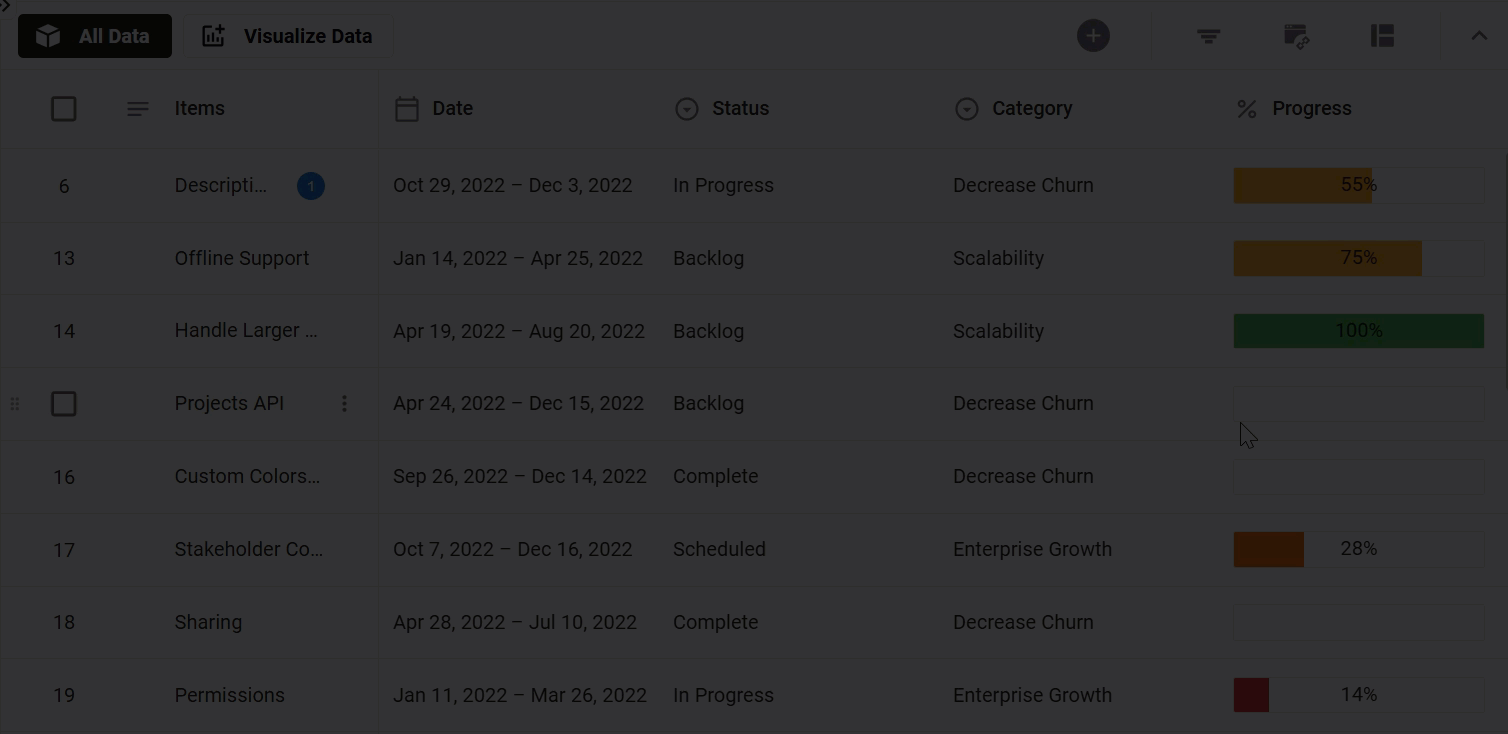This screenshot has height=734, width=1508.
Task: Open the Category column dropdown icon
Action: pos(966,109)
